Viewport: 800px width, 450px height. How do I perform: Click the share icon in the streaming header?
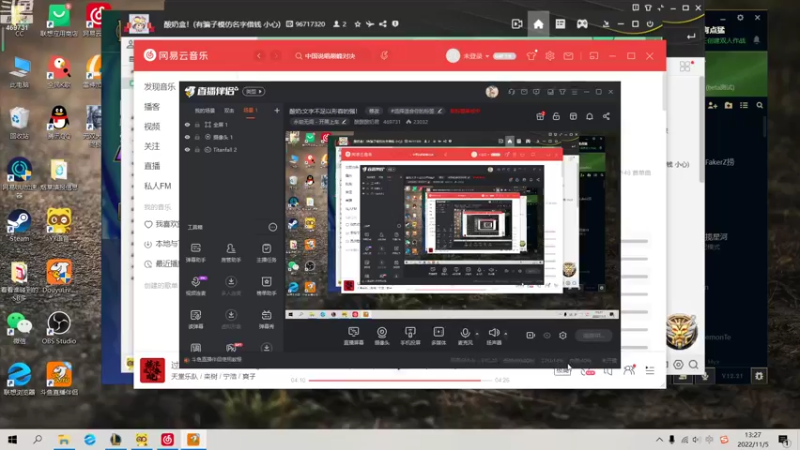(x=606, y=116)
